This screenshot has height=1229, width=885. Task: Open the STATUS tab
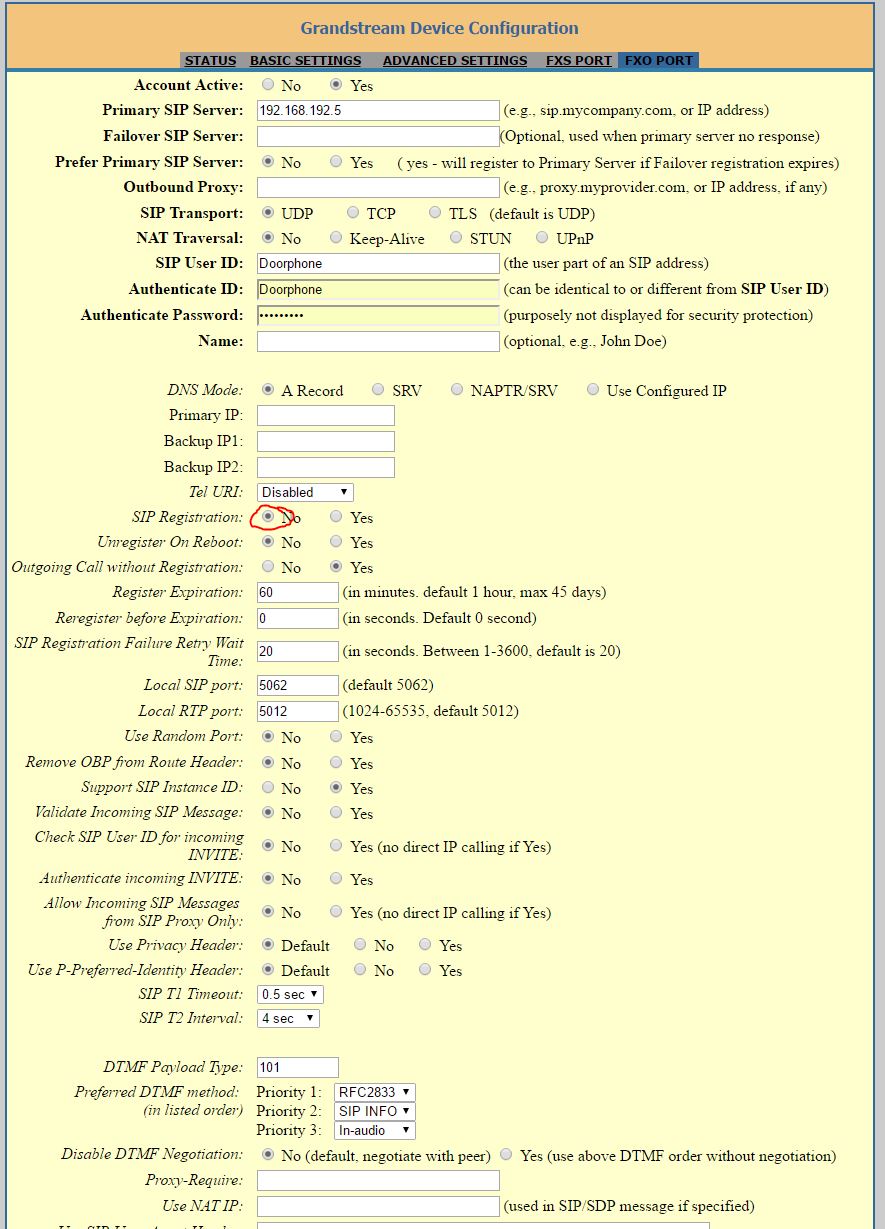click(x=210, y=61)
